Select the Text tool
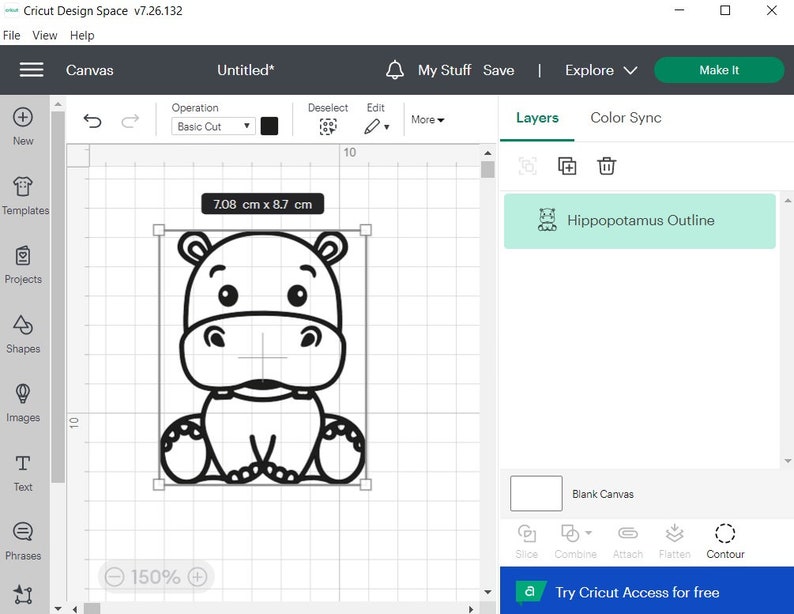 coord(23,463)
